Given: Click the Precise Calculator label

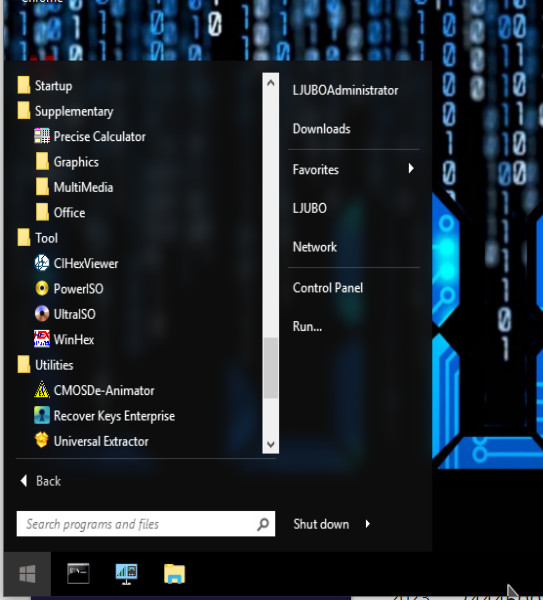Looking at the screenshot, I should tap(99, 137).
